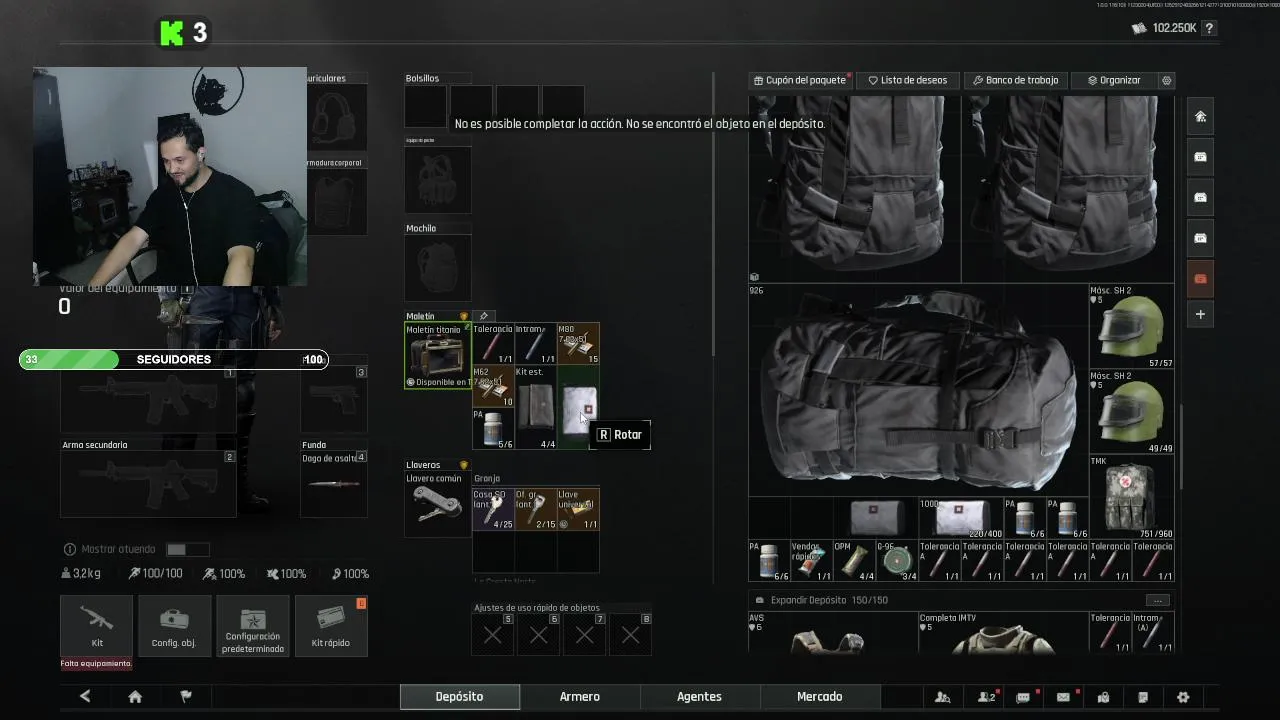Screen dimensions: 1280x720
Task: Open the mail envelope icon in bottom bar
Action: pos(1063,697)
